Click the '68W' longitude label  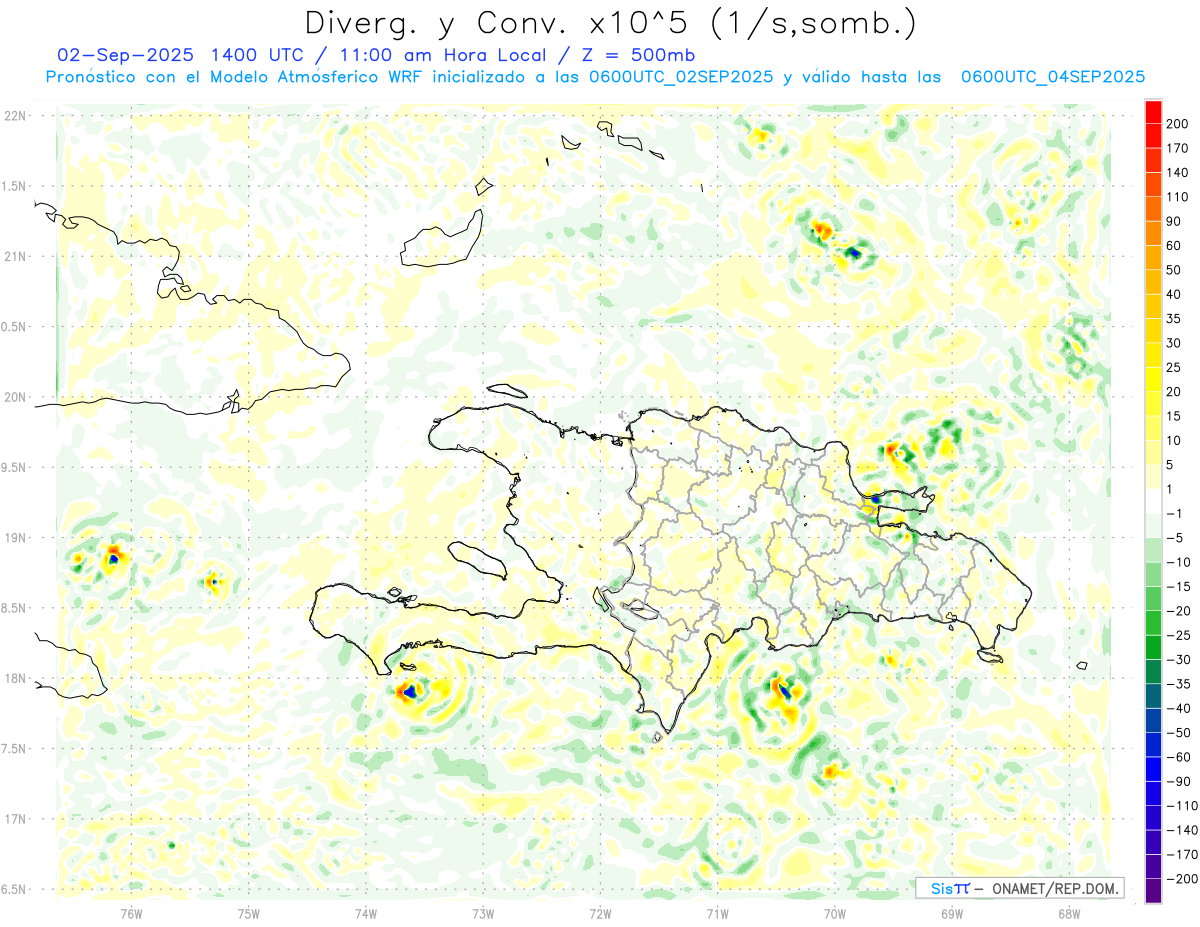click(x=1069, y=912)
